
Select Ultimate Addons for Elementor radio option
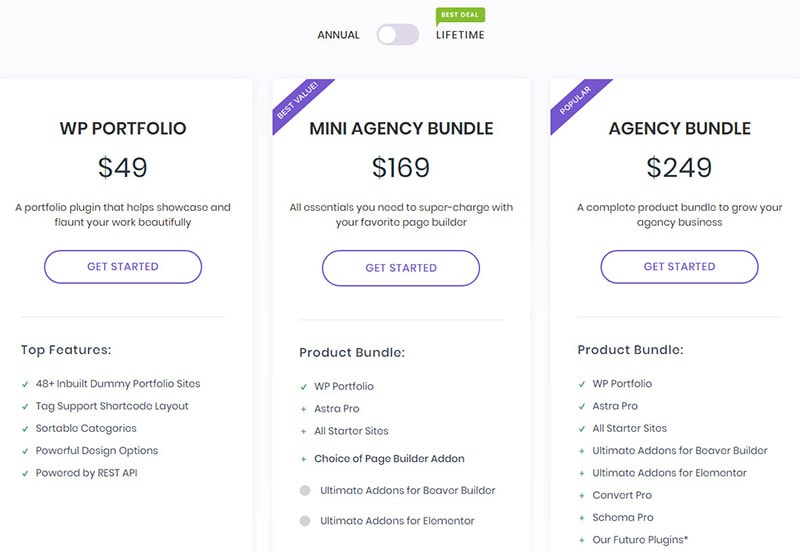pyautogui.click(x=305, y=521)
